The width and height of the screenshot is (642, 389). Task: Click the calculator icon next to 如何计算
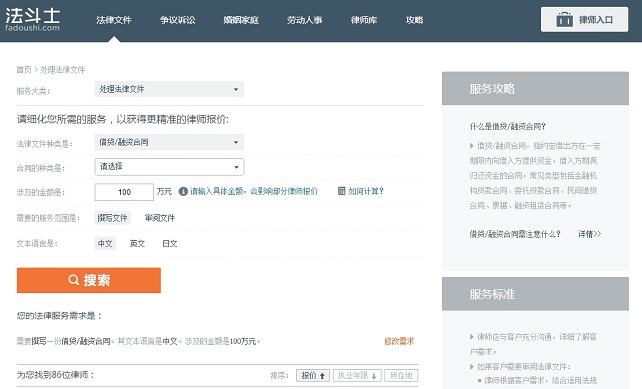341,191
